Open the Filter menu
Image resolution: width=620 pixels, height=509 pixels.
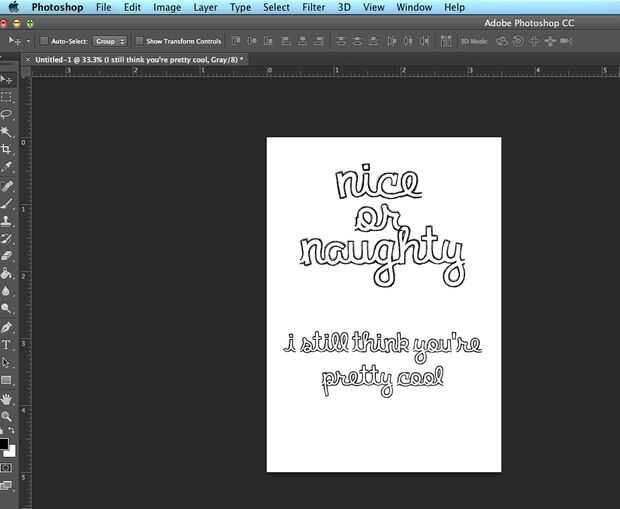(x=314, y=7)
